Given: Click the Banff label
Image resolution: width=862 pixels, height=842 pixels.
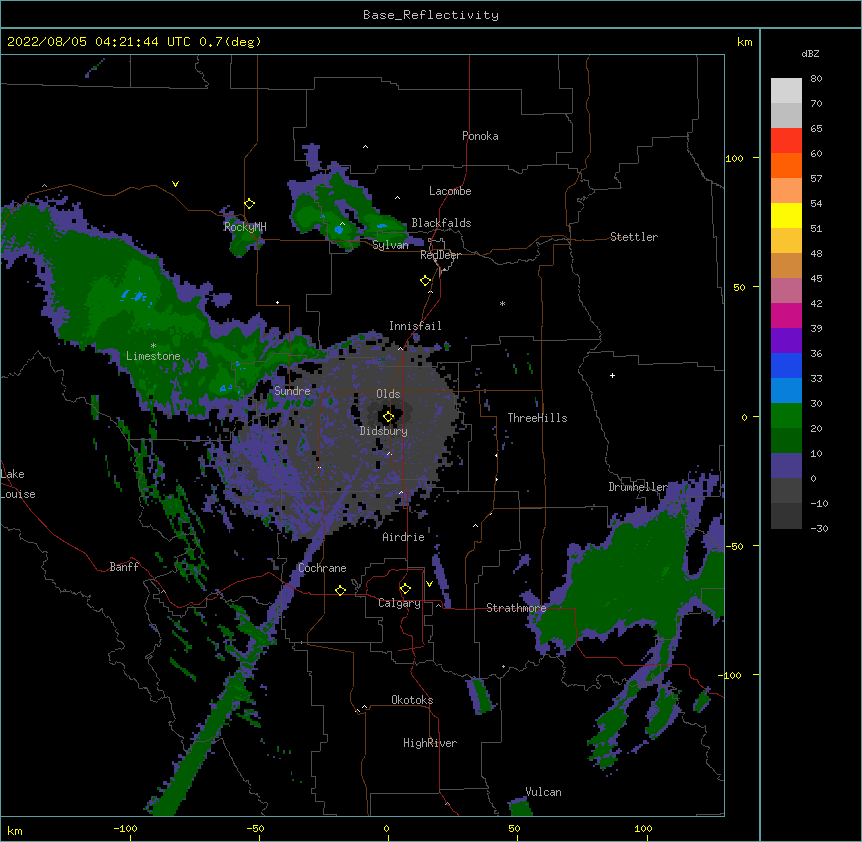Looking at the screenshot, I should click(x=124, y=567).
